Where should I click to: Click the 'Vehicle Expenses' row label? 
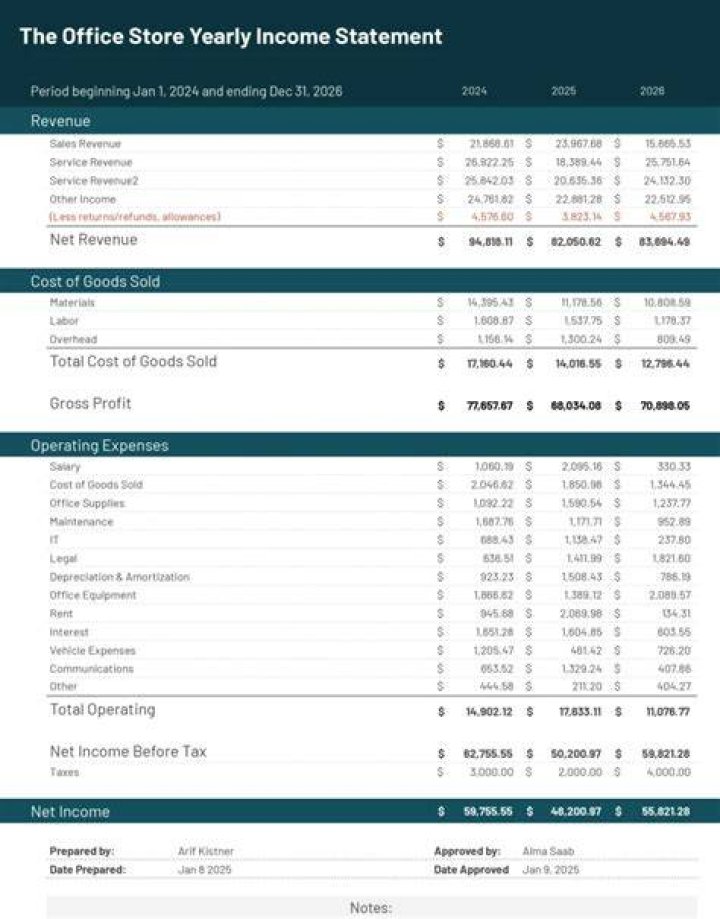(x=93, y=651)
